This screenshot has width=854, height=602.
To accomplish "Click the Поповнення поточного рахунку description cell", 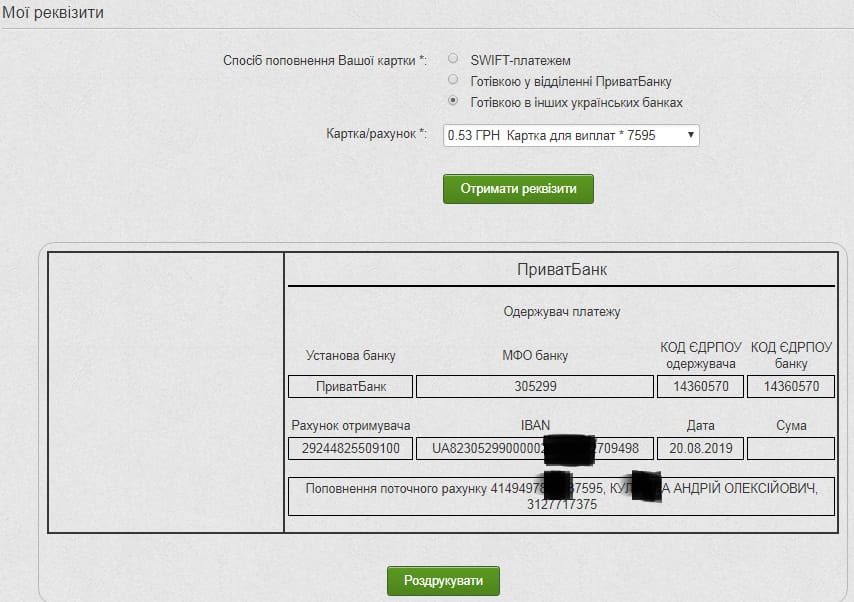I will click(562, 496).
